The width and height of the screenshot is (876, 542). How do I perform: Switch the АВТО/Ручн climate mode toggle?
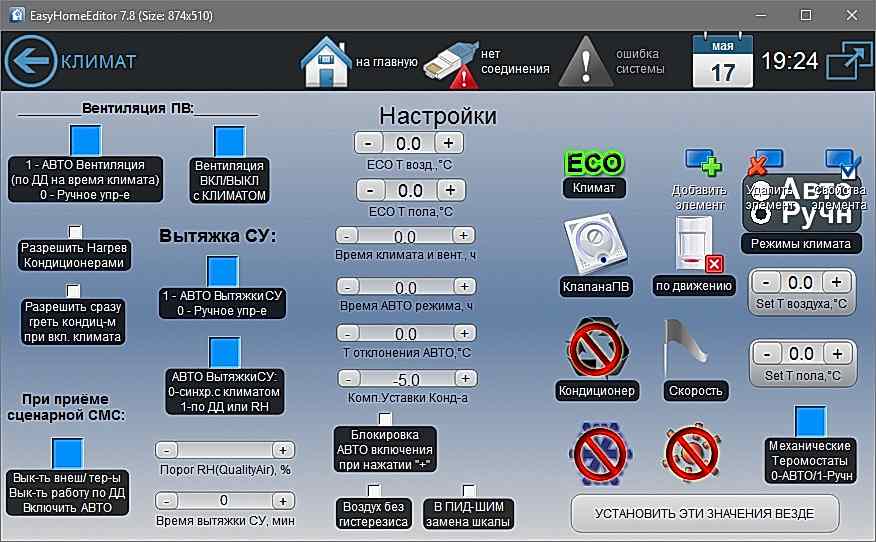click(801, 202)
